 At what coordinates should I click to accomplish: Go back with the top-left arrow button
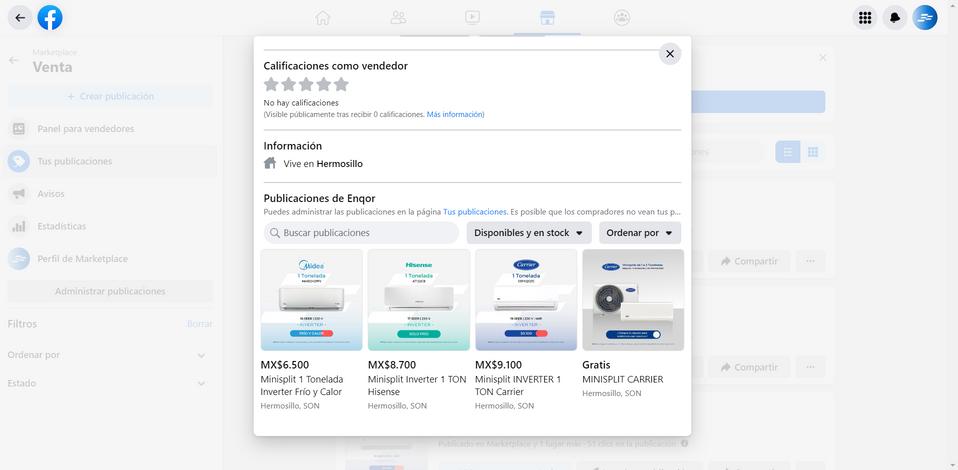[x=20, y=18]
